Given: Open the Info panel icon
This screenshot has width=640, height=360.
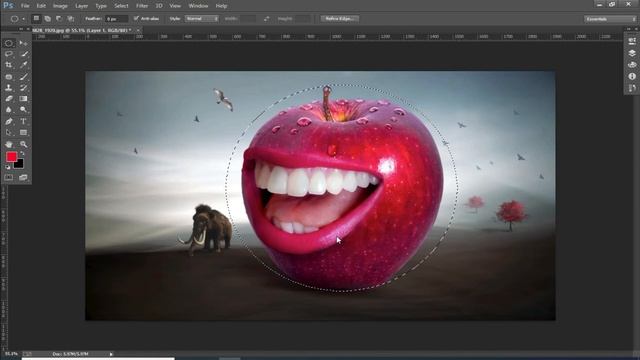Looking at the screenshot, I should pos(632,76).
